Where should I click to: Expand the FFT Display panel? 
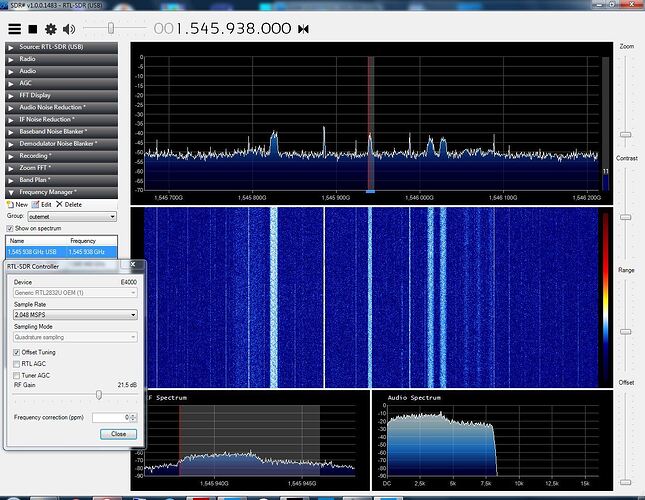(x=61, y=95)
